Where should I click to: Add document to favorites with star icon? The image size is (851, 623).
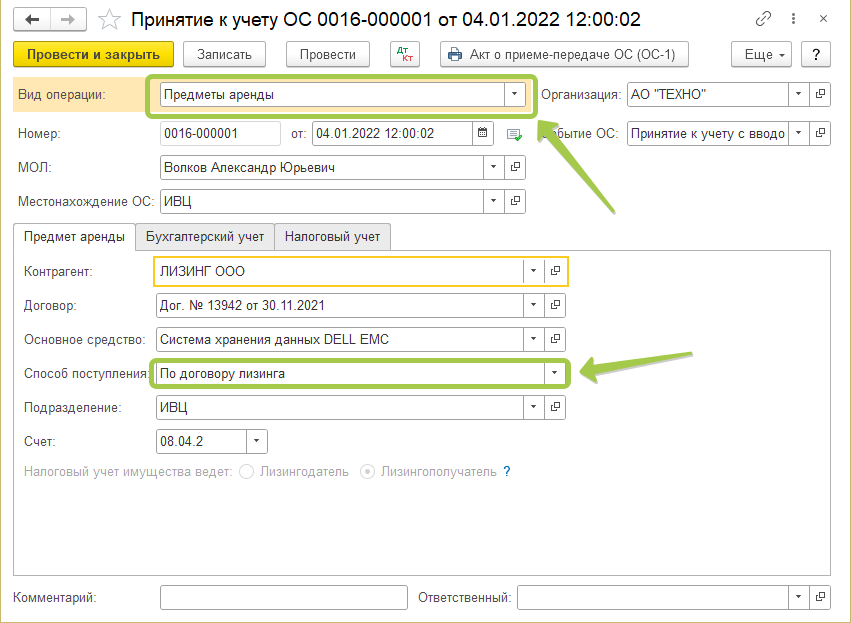pyautogui.click(x=112, y=19)
